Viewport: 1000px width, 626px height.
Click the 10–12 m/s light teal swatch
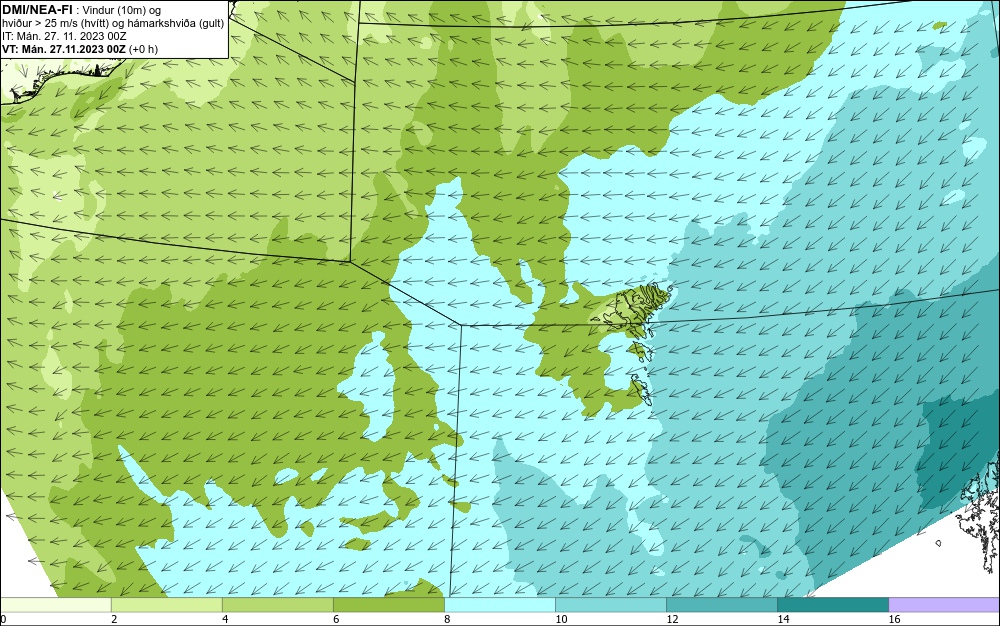(611, 604)
